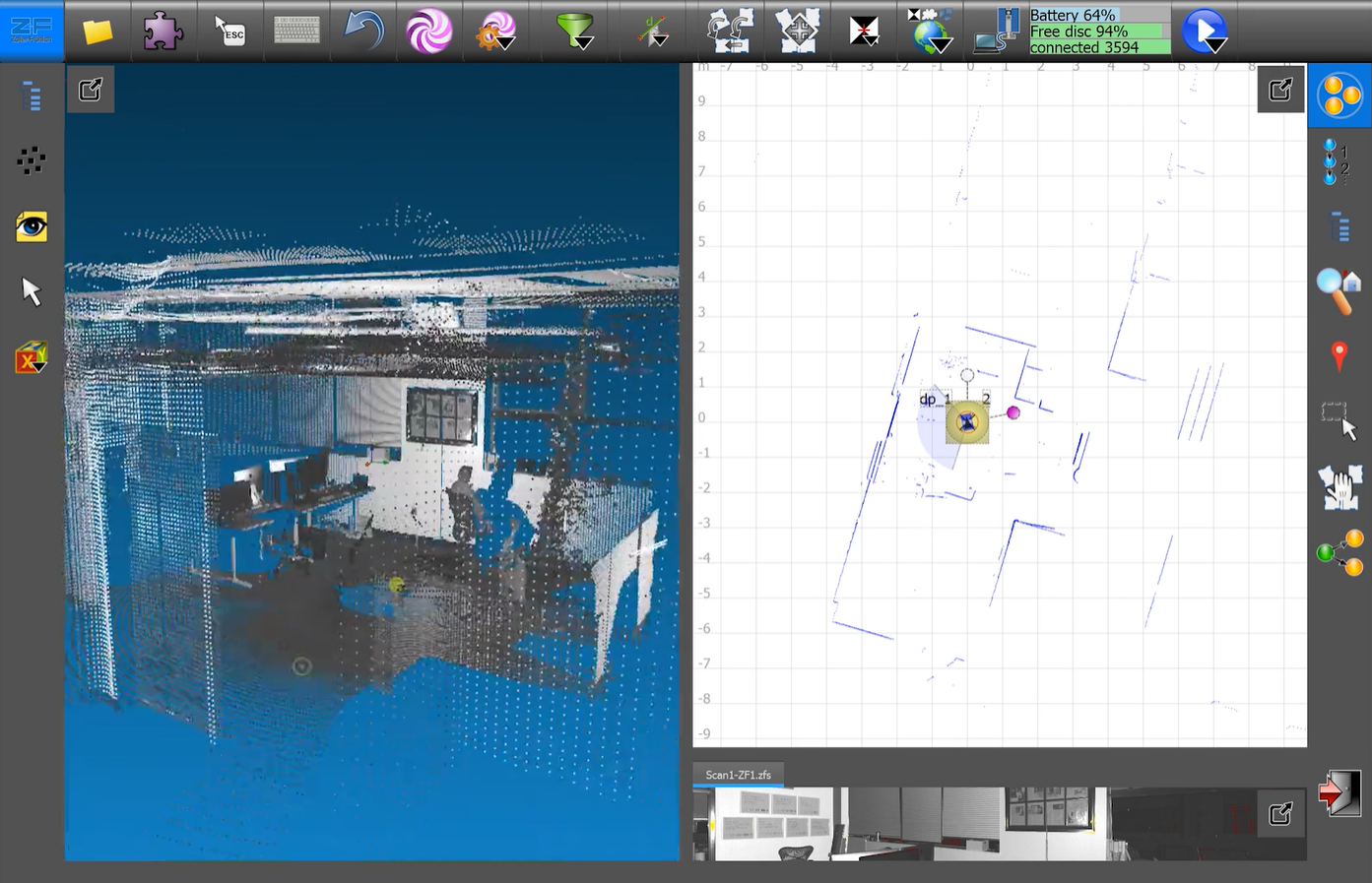Click the red map pin marker icon
The height and width of the screenshot is (883, 1372).
pos(1339,355)
